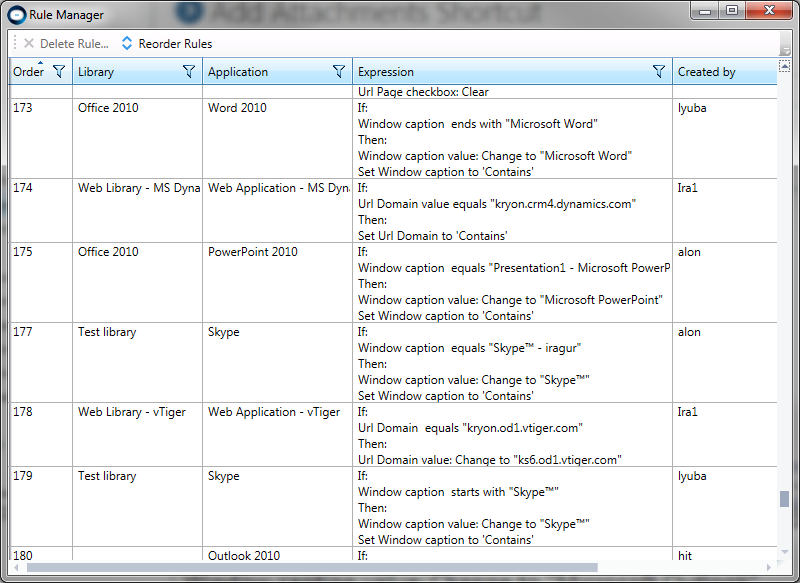Open the Library column filter

point(189,71)
